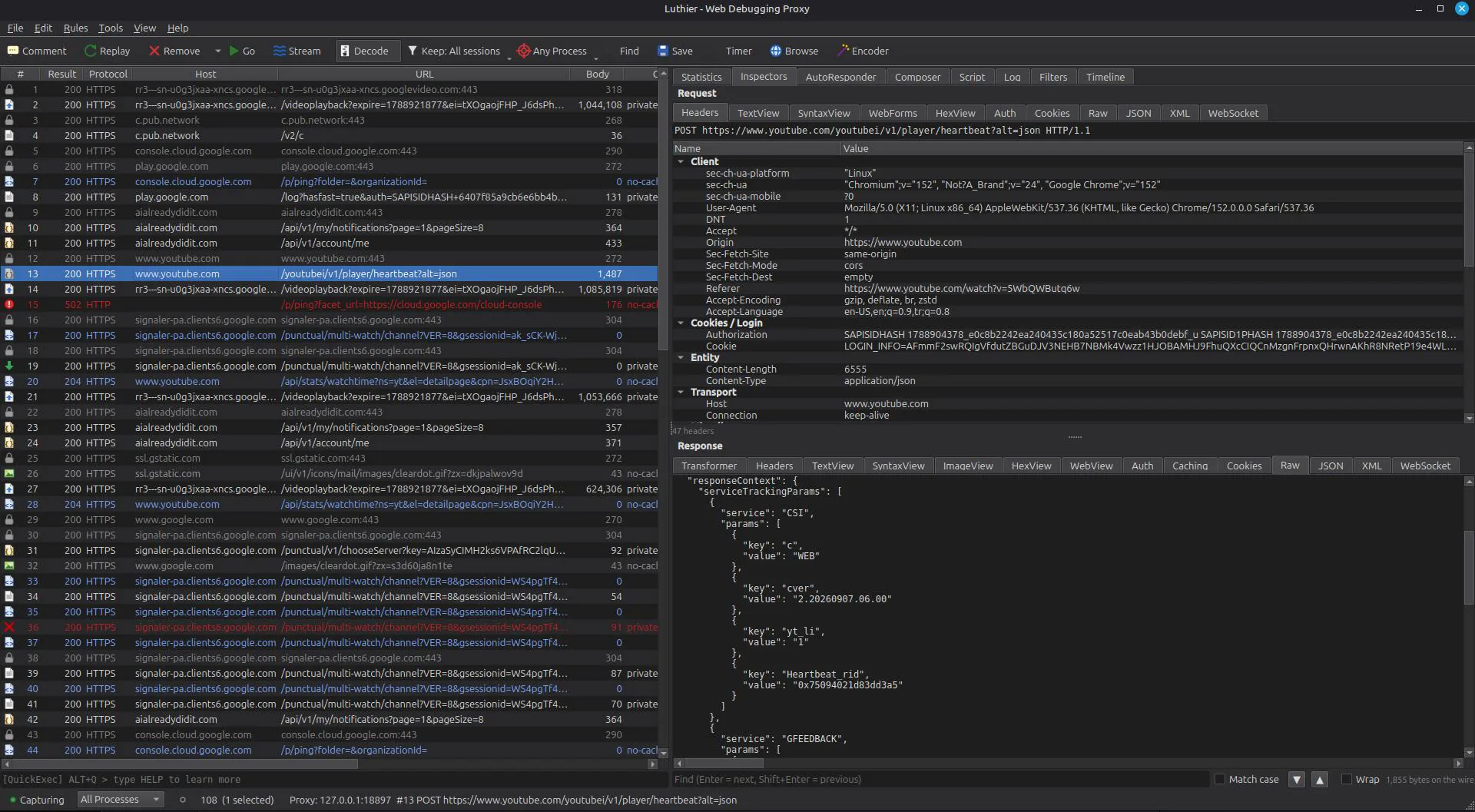Open the All Processes dropdown
This screenshot has height=812, width=1475.
coord(121,800)
